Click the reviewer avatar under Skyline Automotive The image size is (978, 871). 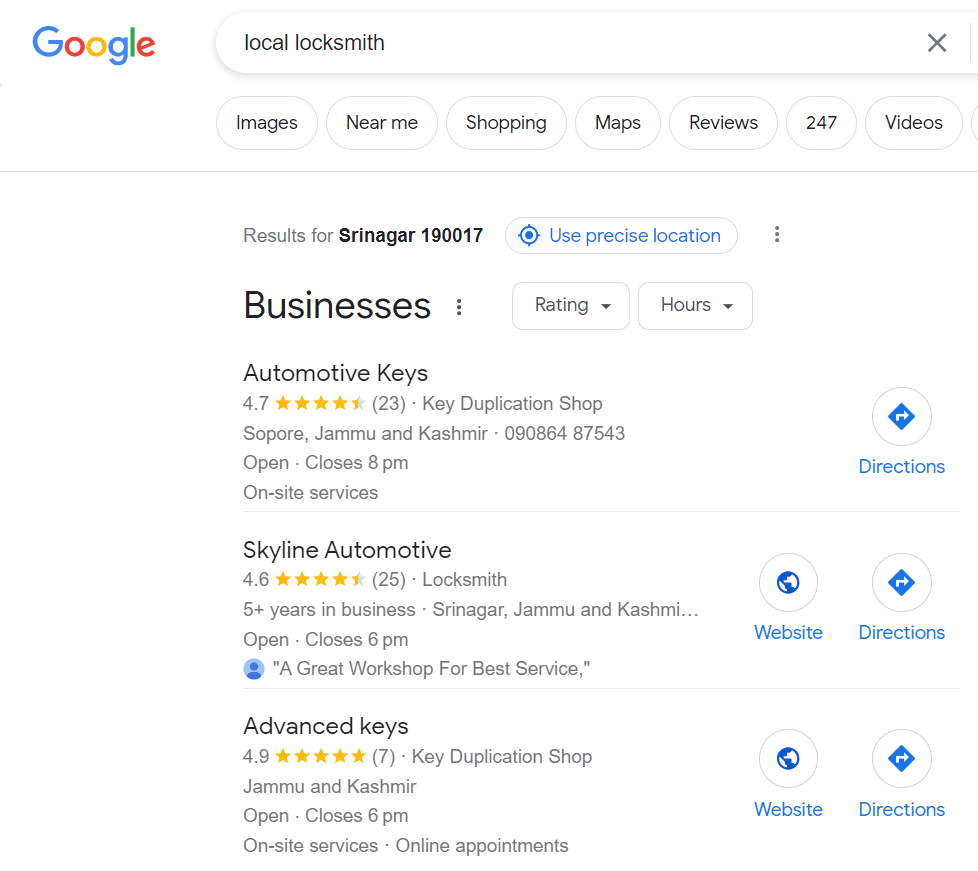pyautogui.click(x=254, y=669)
